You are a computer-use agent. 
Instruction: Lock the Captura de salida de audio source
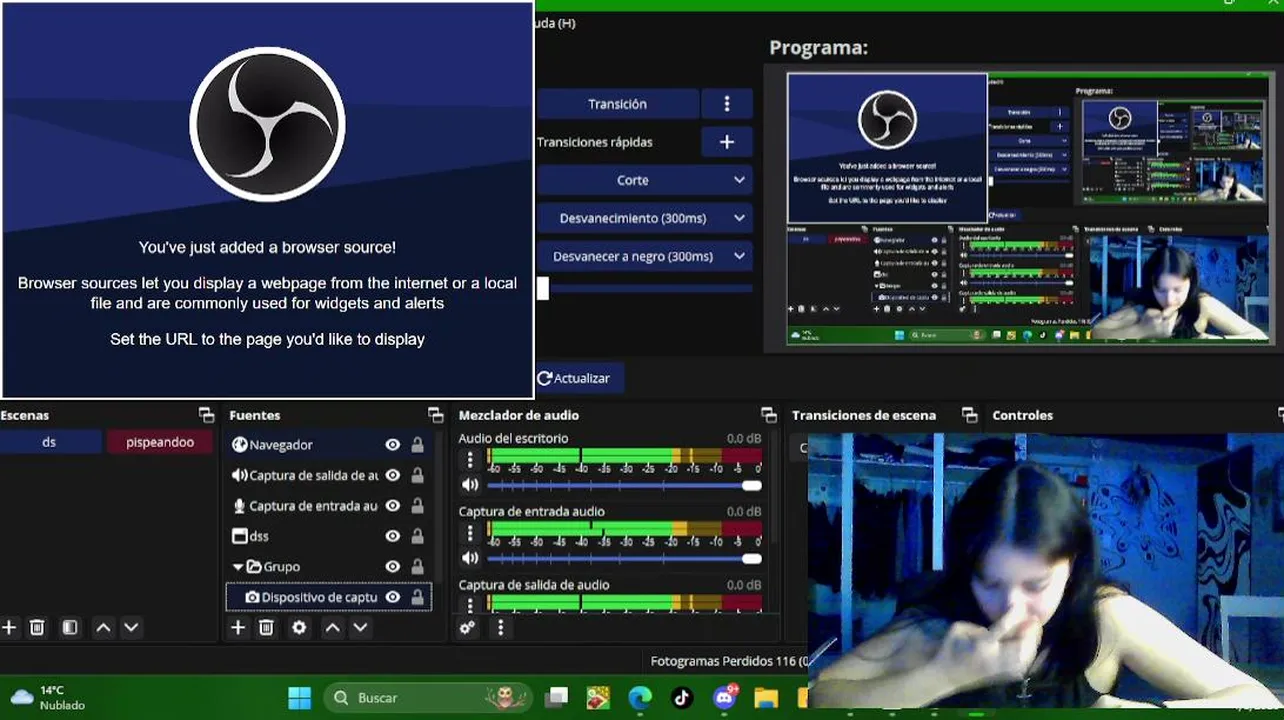[x=418, y=475]
